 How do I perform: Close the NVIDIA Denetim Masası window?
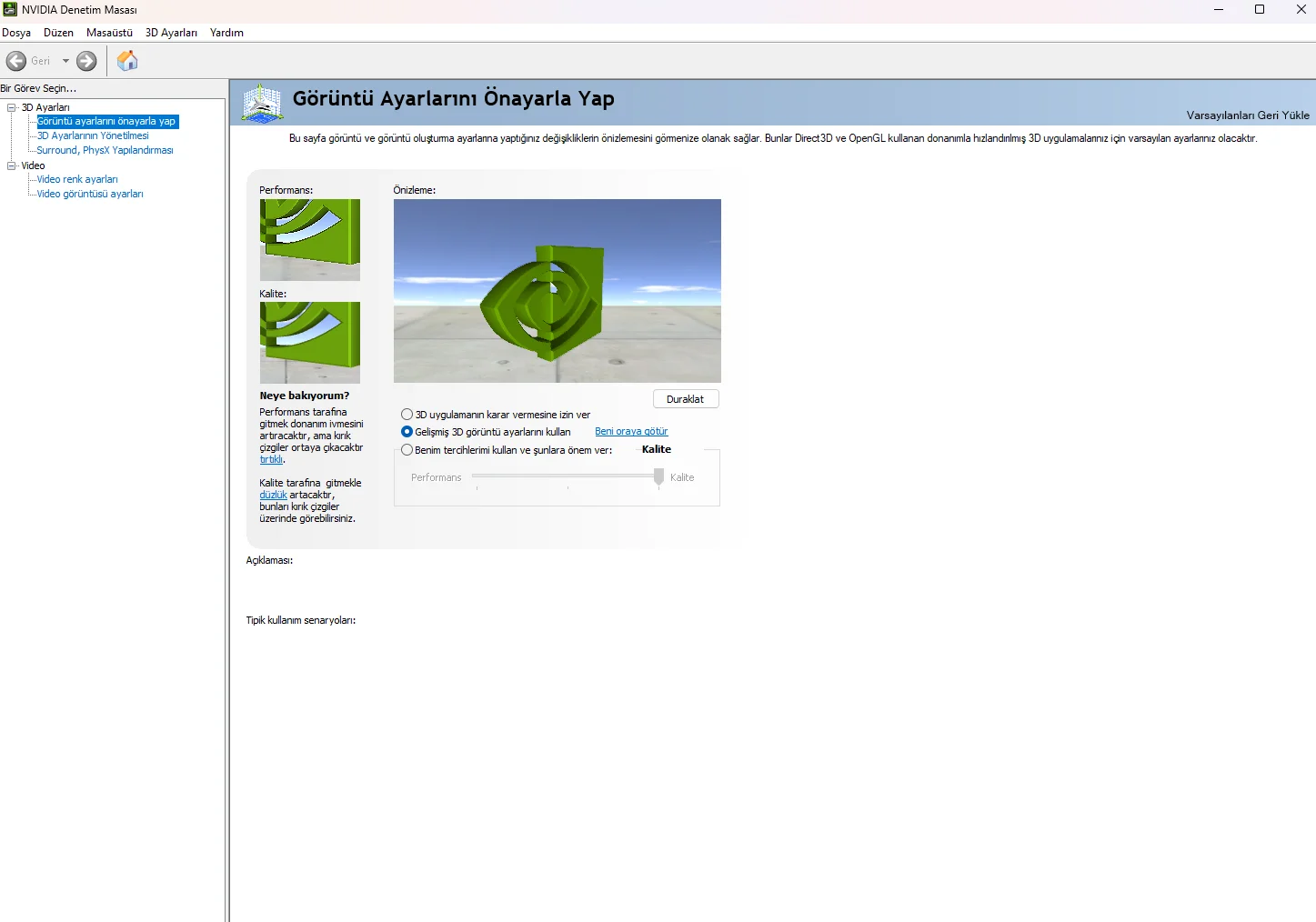tap(1301, 10)
